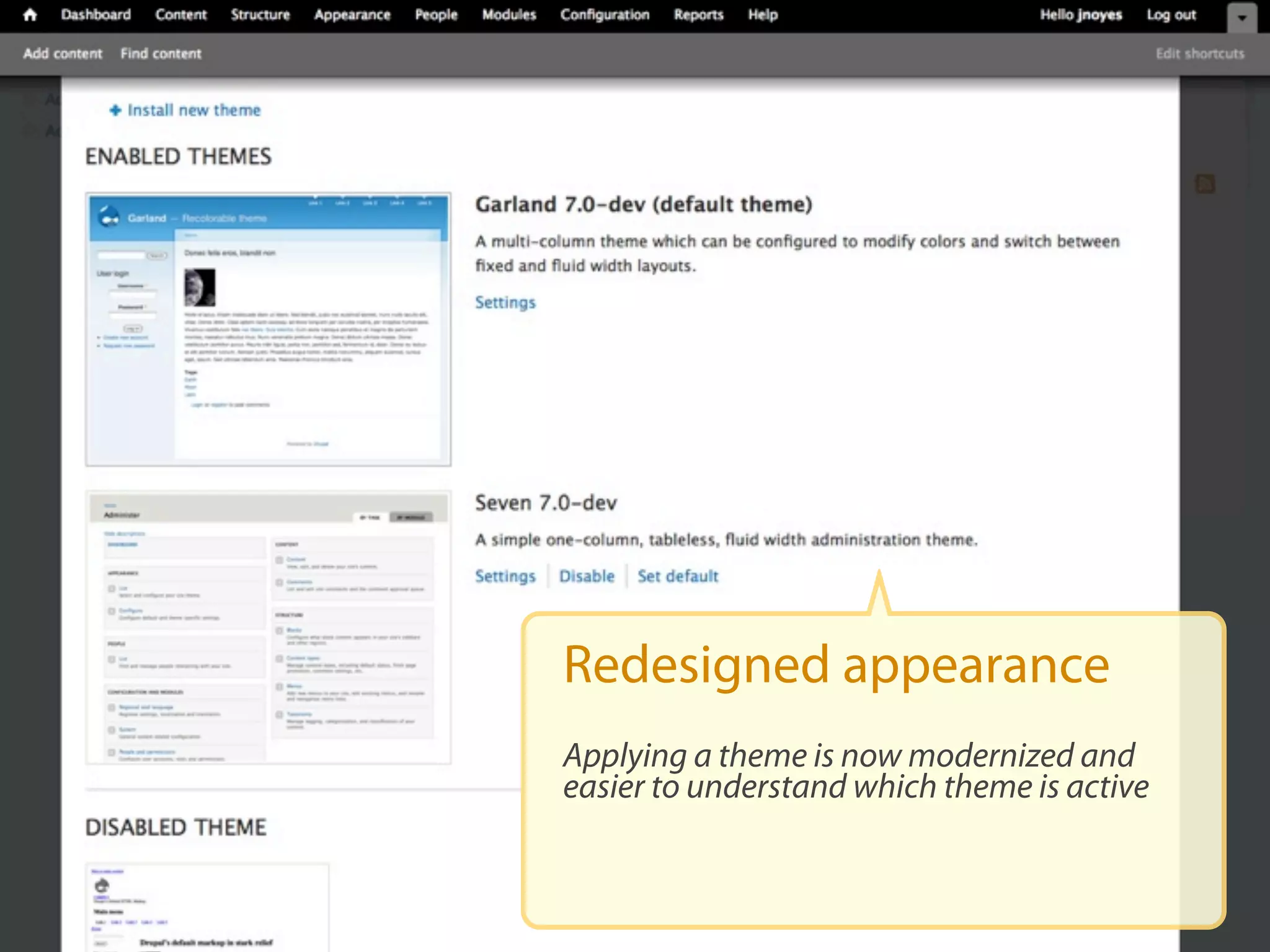The height and width of the screenshot is (952, 1270).
Task: Click the home icon in toolbar
Action: point(30,15)
